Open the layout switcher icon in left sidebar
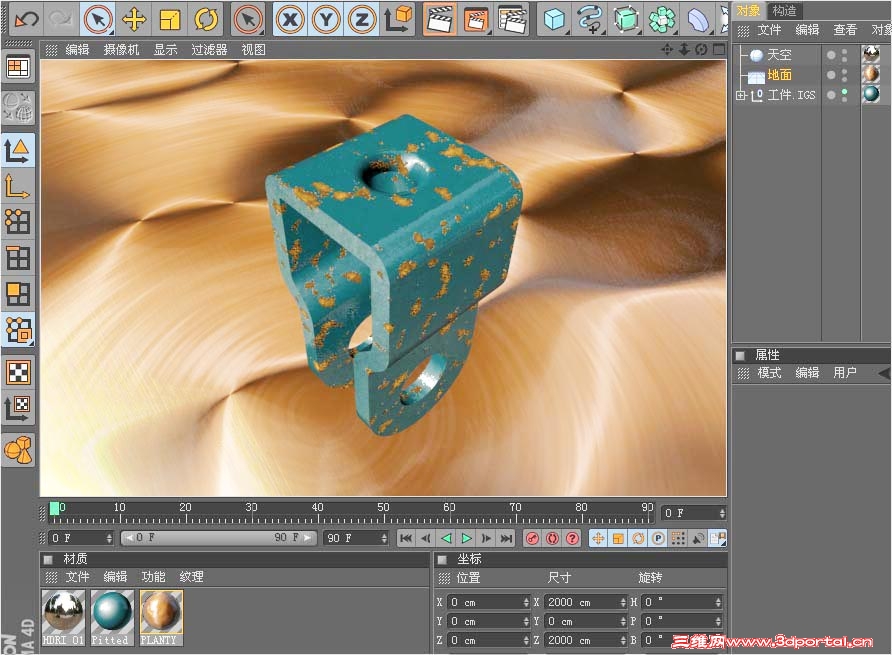The image size is (892, 655). (x=18, y=68)
